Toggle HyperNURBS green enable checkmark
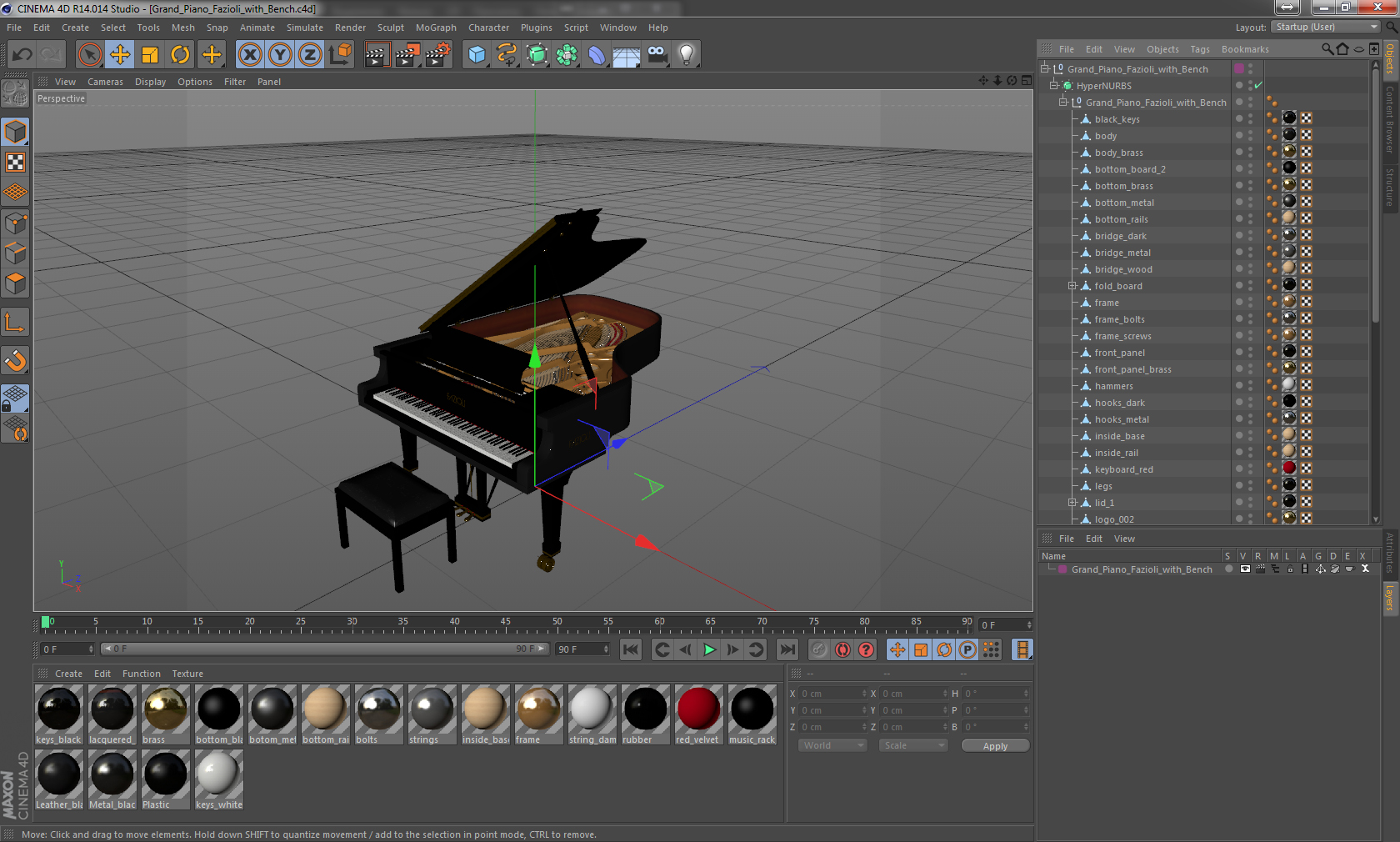1400x842 pixels. (x=1258, y=86)
